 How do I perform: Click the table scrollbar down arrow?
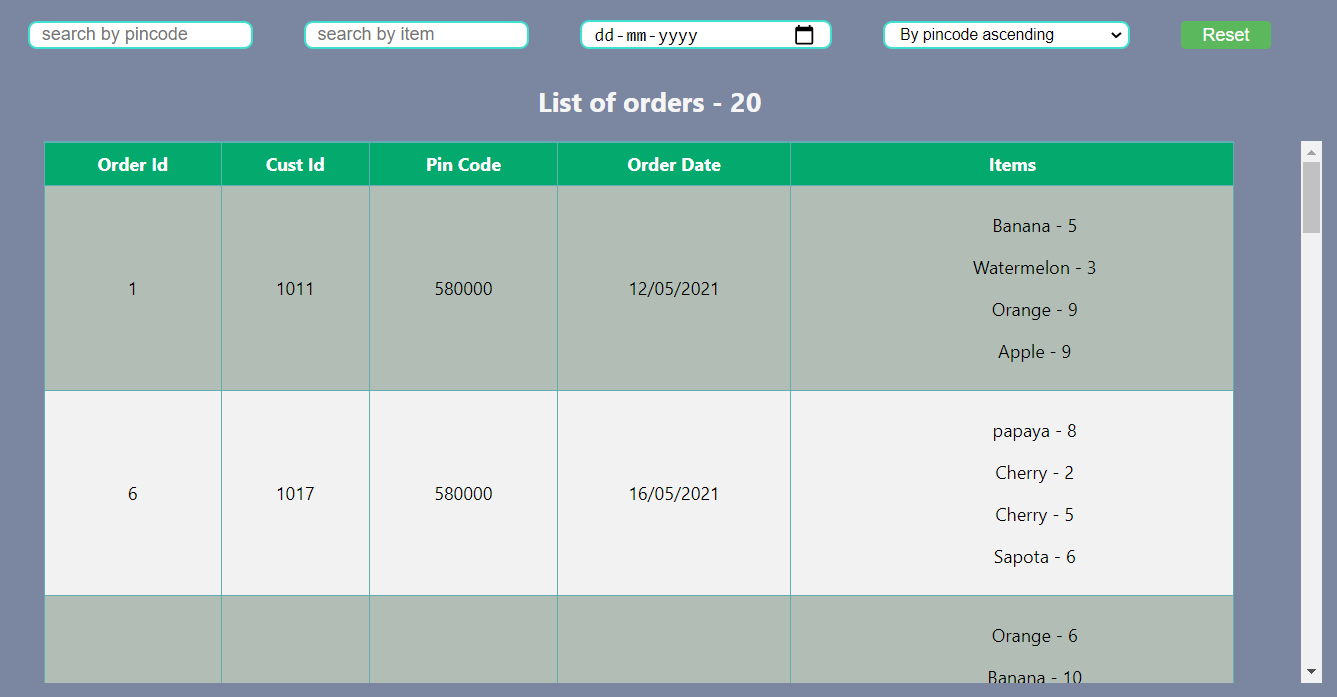tap(1311, 671)
